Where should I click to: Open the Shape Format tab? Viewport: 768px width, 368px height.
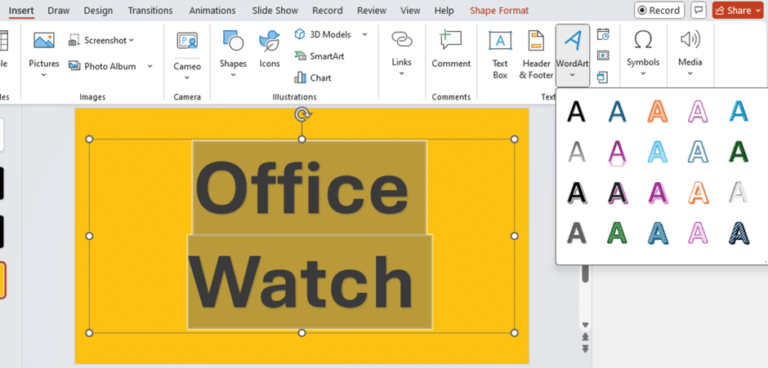pos(499,10)
